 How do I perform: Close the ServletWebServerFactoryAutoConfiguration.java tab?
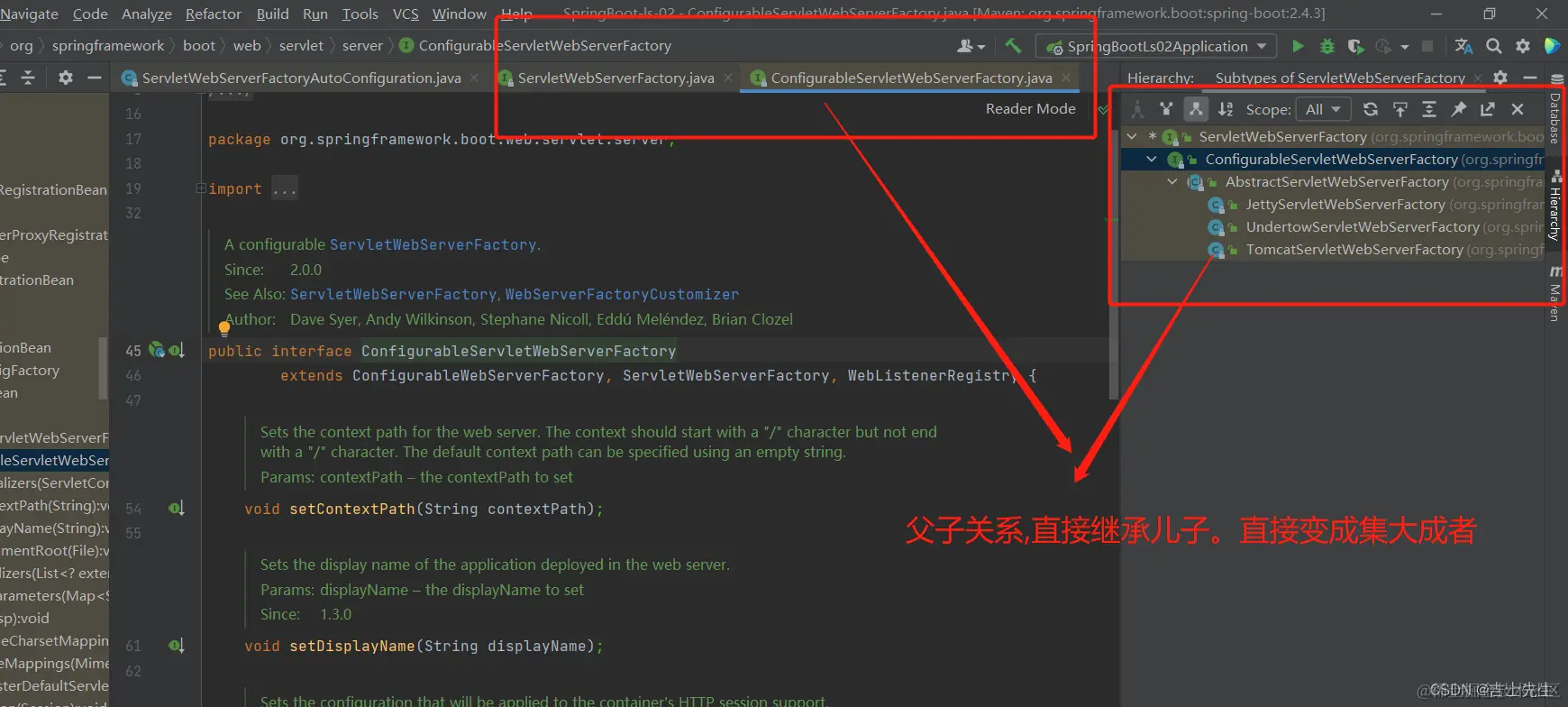point(474,78)
